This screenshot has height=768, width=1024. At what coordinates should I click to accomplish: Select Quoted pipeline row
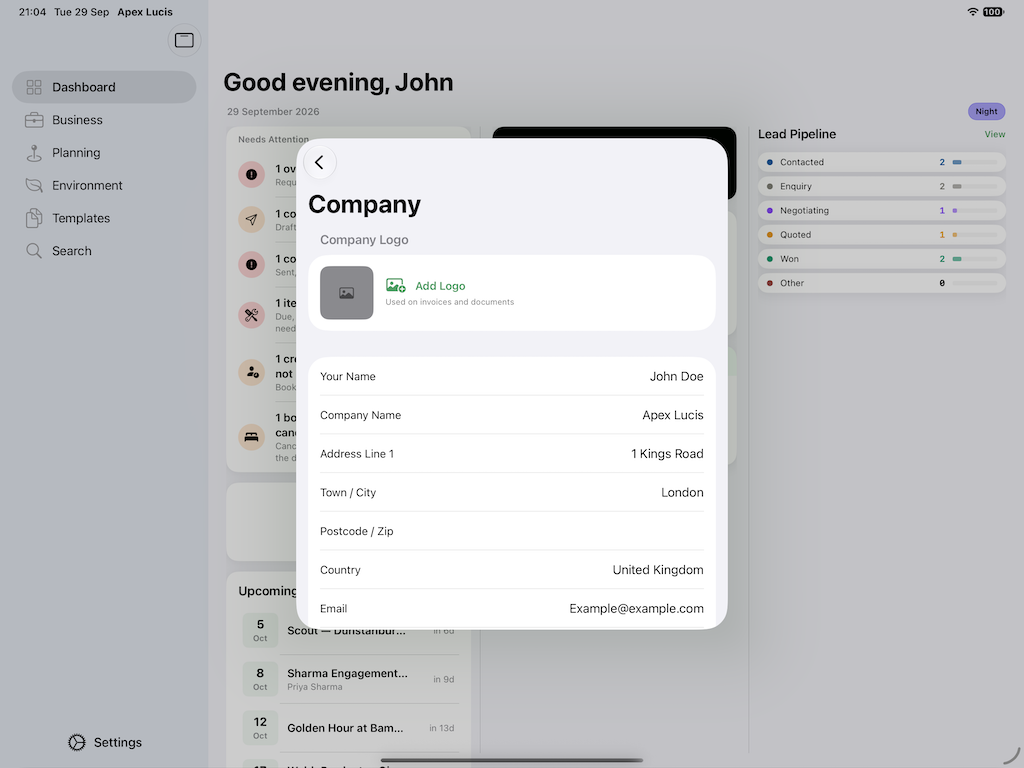[882, 234]
